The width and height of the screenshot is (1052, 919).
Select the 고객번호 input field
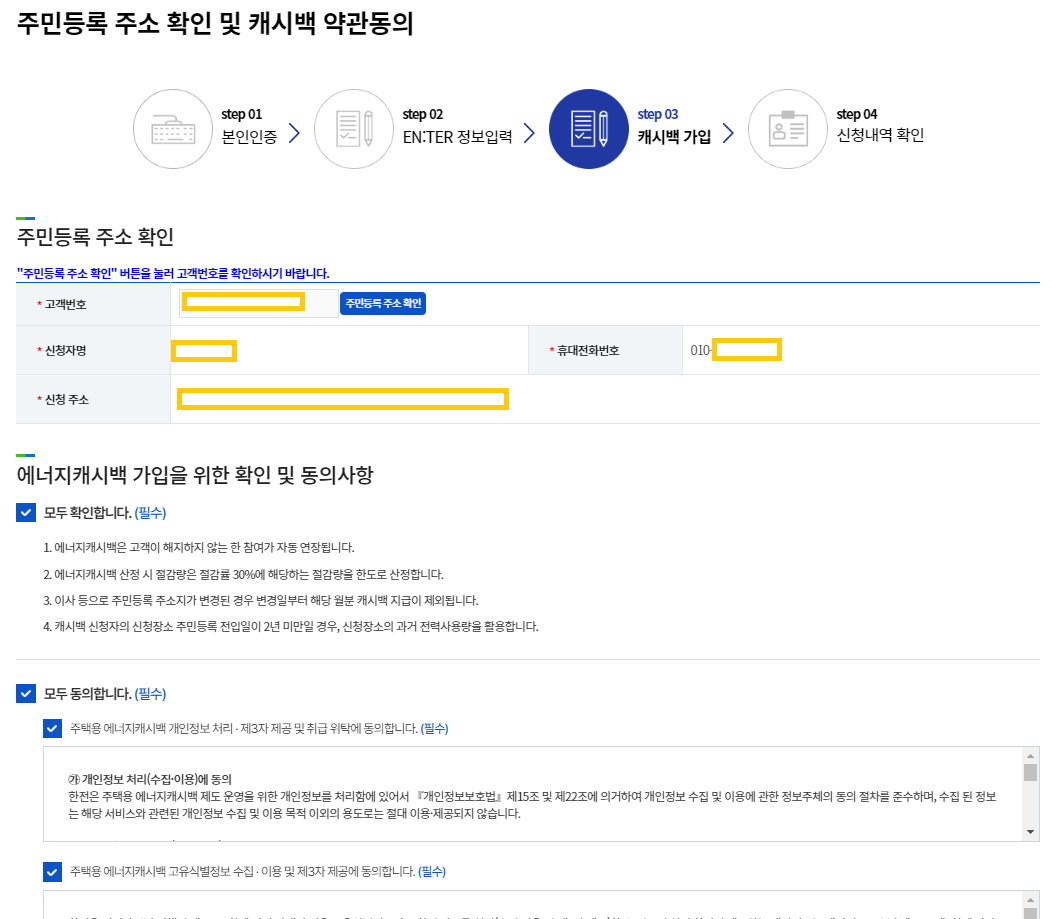click(243, 303)
